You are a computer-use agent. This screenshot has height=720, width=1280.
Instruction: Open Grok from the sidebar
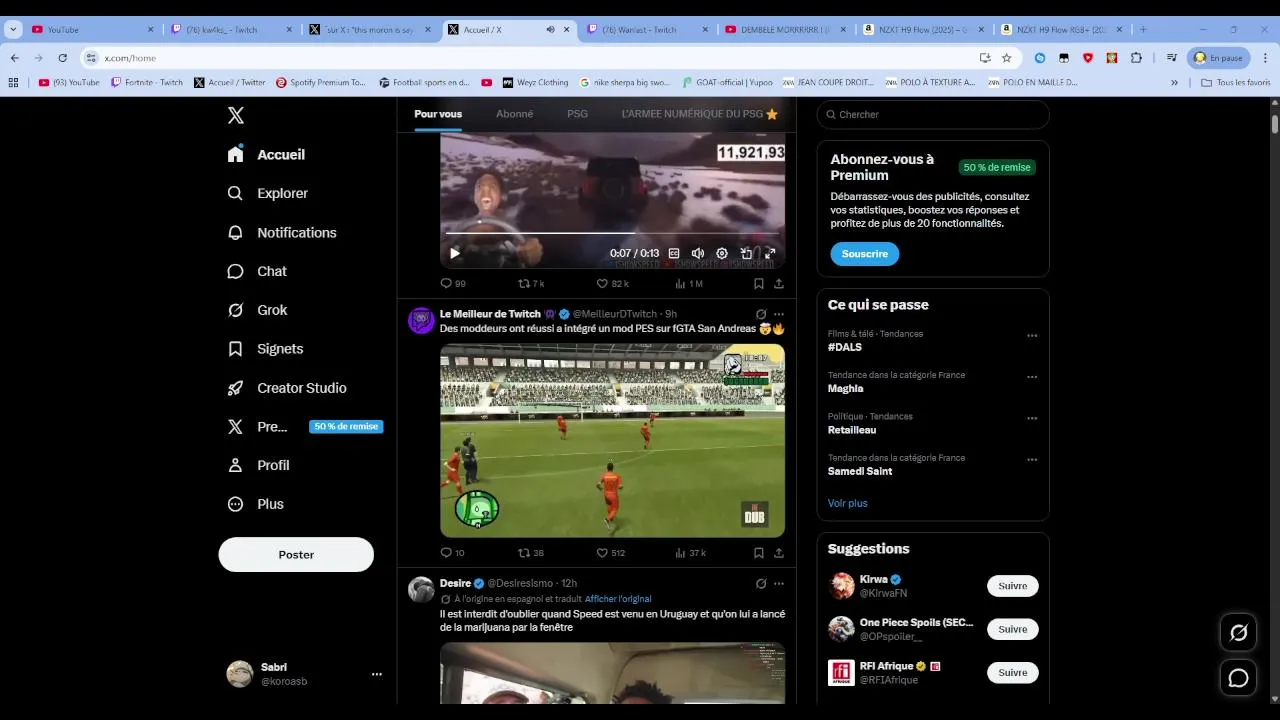point(257,310)
